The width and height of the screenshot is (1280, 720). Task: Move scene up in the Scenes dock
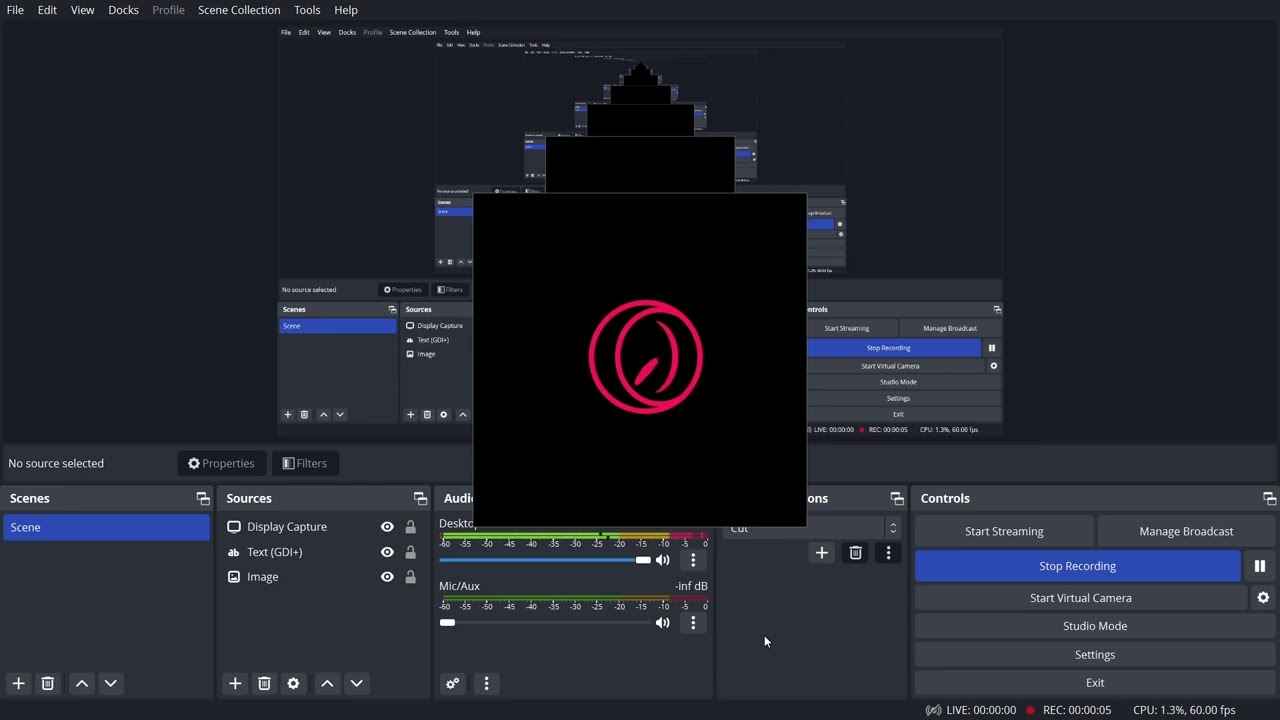point(82,683)
